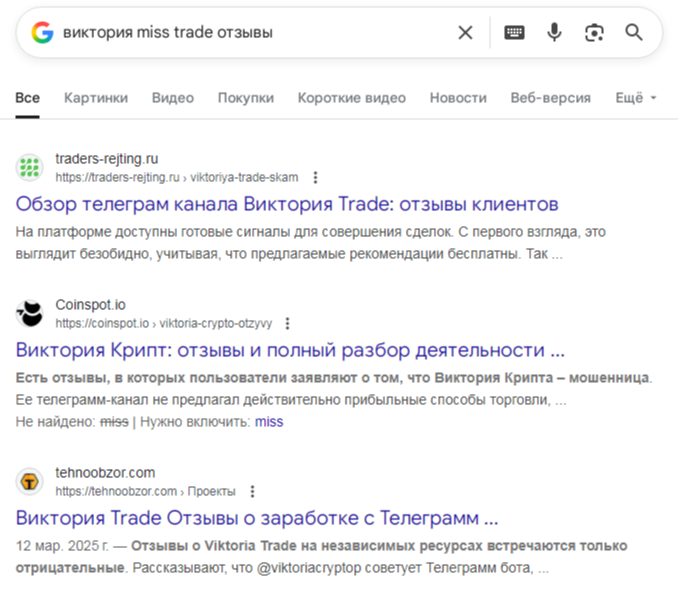
Task: Click the Coinspot.io site favicon
Action: click(30, 313)
